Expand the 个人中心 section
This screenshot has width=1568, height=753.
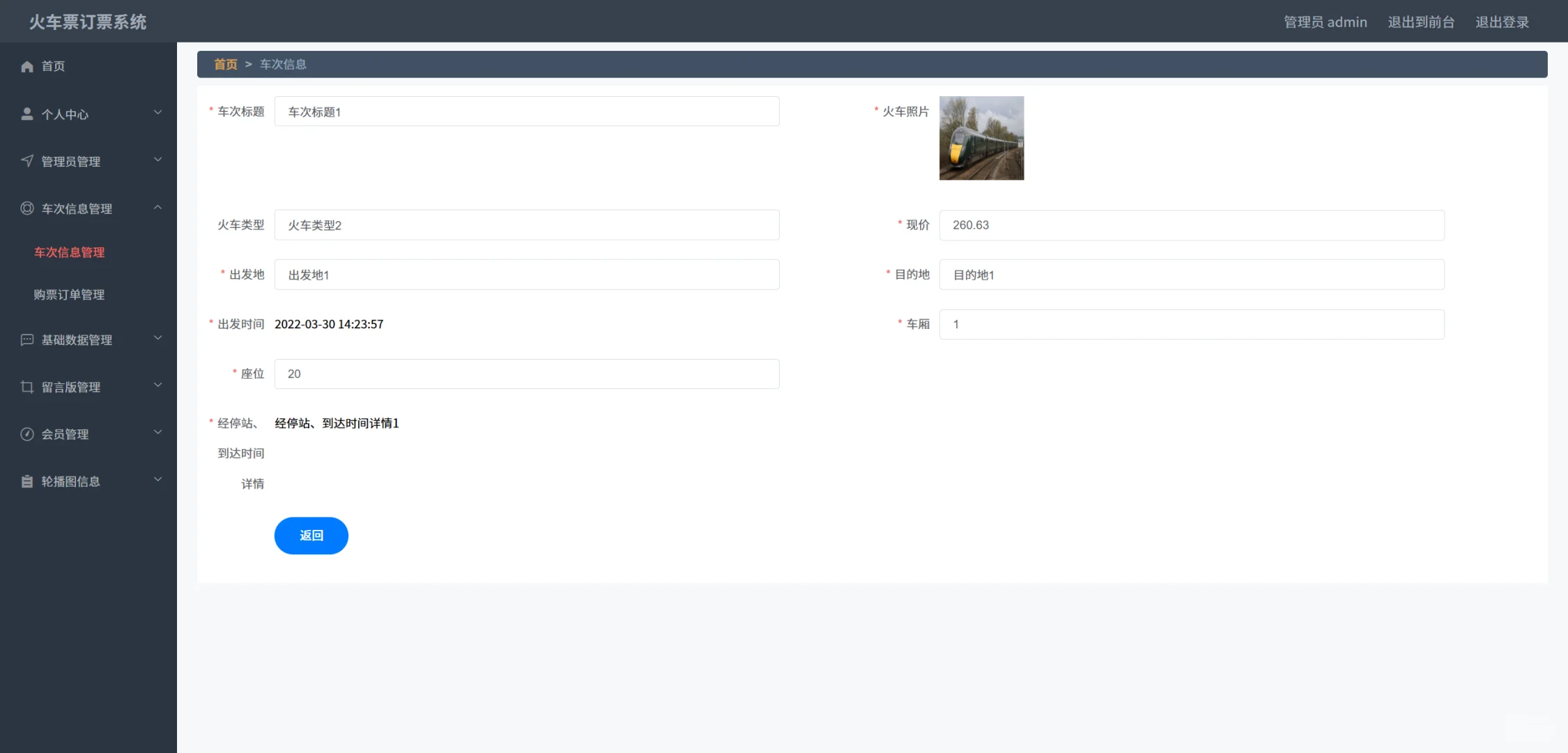tap(157, 113)
